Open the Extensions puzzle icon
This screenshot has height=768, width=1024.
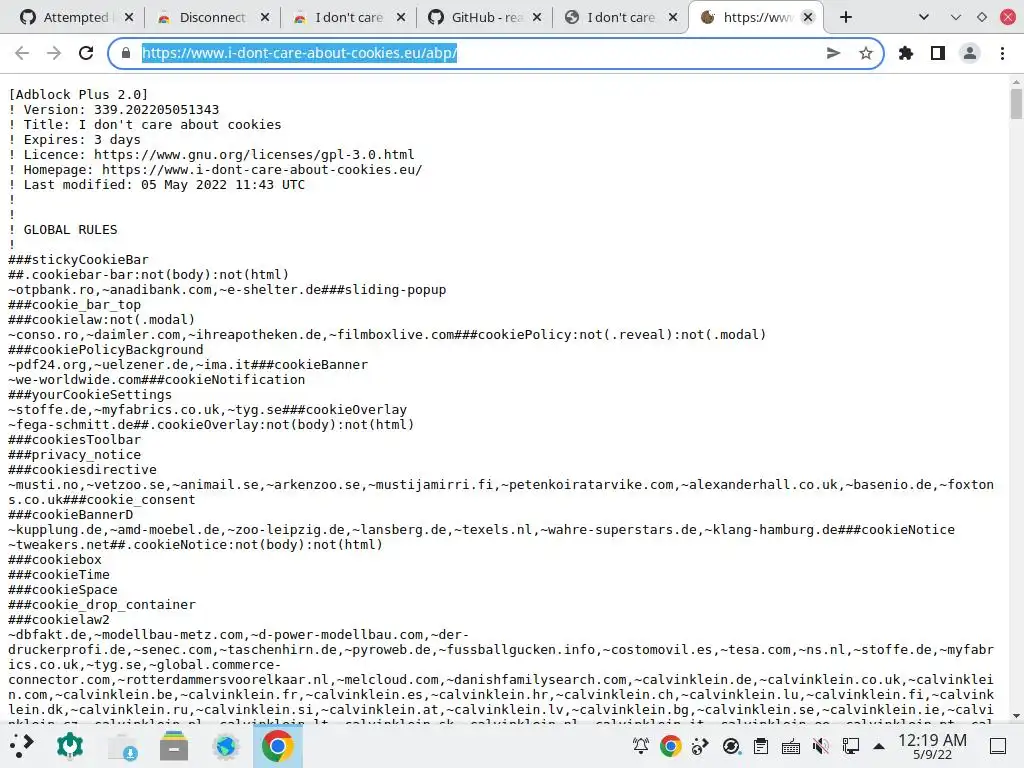coord(906,53)
